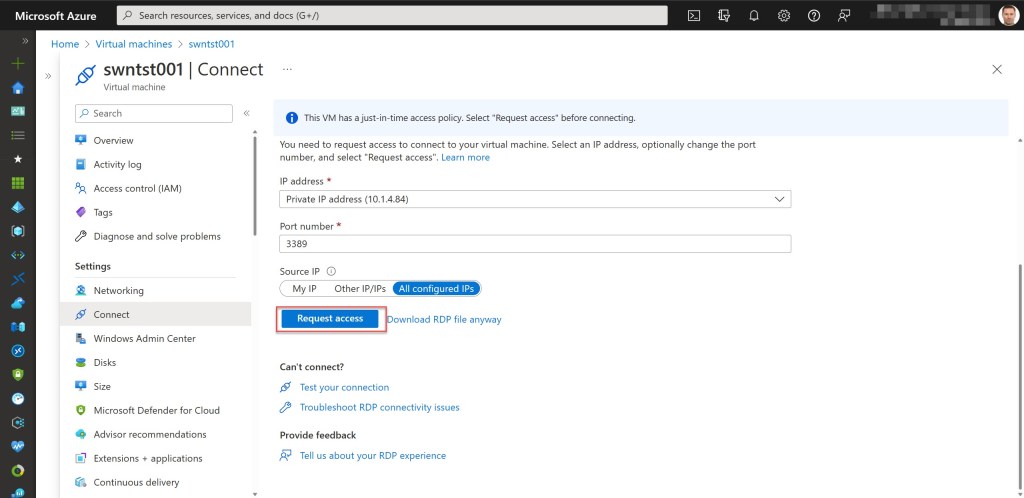Select the Other IP/IPs source option
Image resolution: width=1024 pixels, height=498 pixels.
coord(359,289)
